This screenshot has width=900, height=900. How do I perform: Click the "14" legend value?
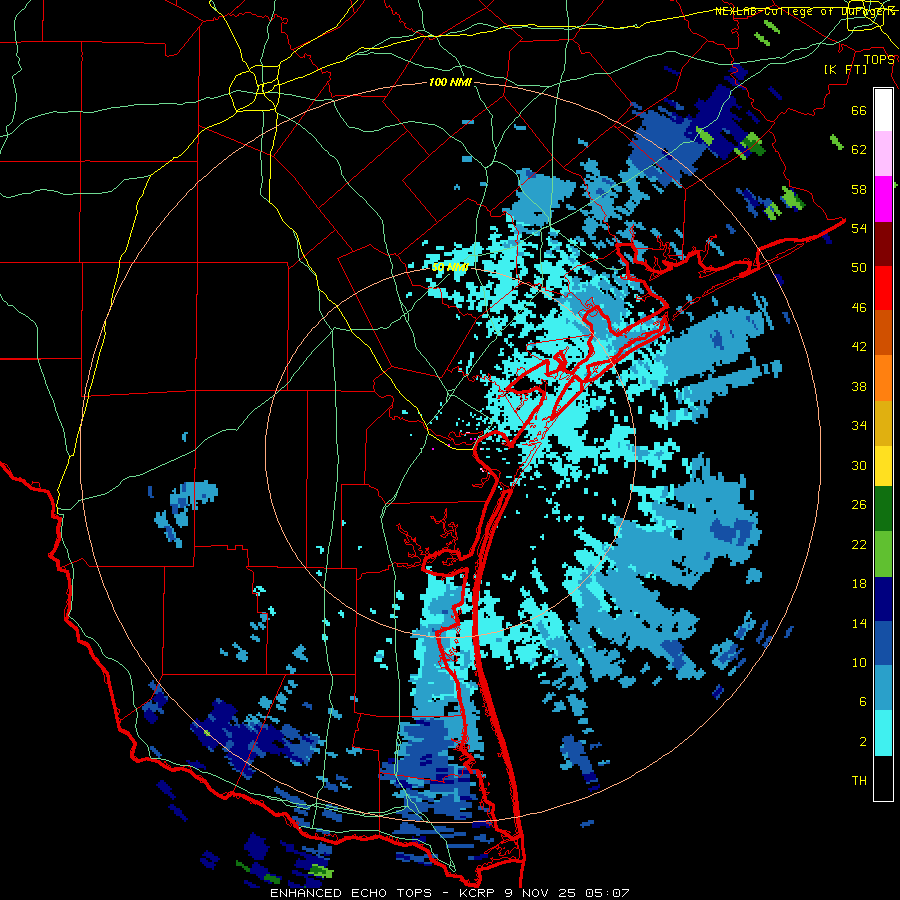859,623
